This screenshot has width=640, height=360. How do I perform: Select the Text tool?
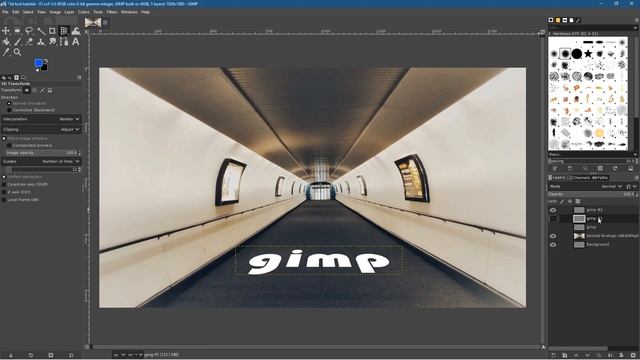[76, 42]
